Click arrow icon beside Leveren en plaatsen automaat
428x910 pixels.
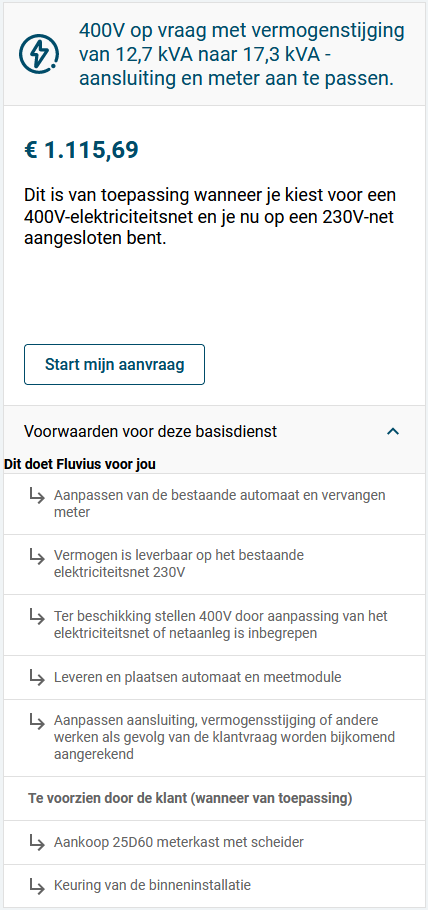[x=37, y=677]
